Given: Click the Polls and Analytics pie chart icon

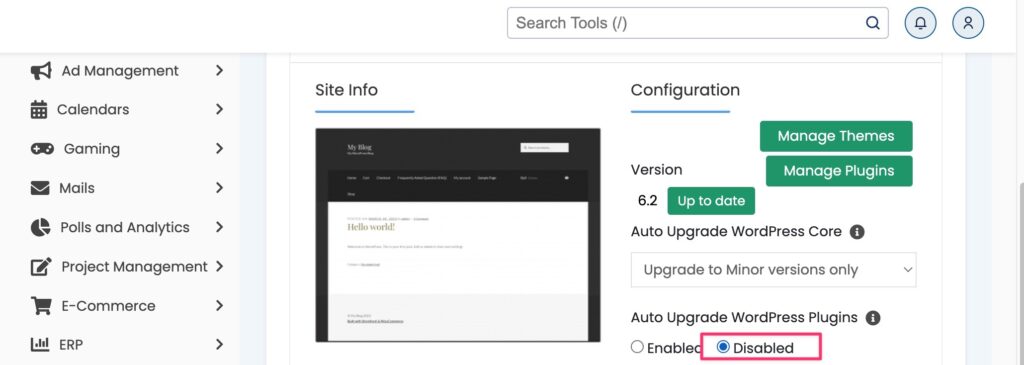Looking at the screenshot, I should pos(40,227).
